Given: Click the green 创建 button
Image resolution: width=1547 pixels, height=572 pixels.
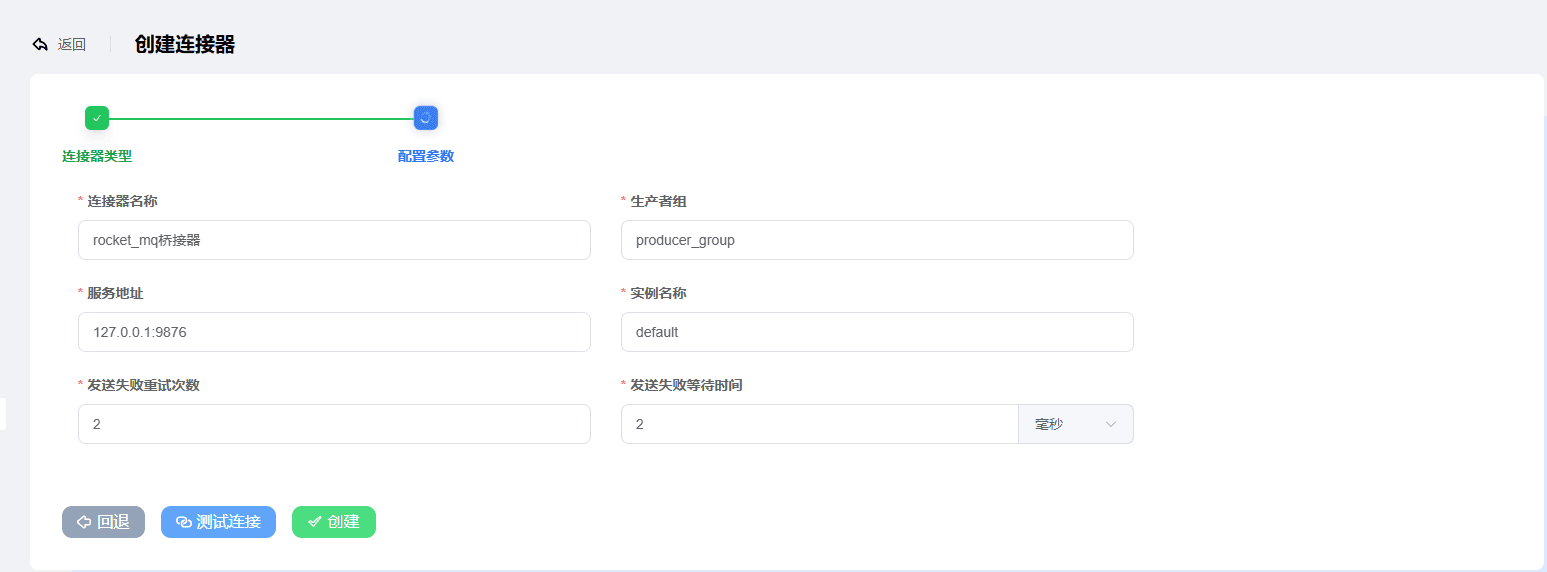Looking at the screenshot, I should (x=334, y=522).
